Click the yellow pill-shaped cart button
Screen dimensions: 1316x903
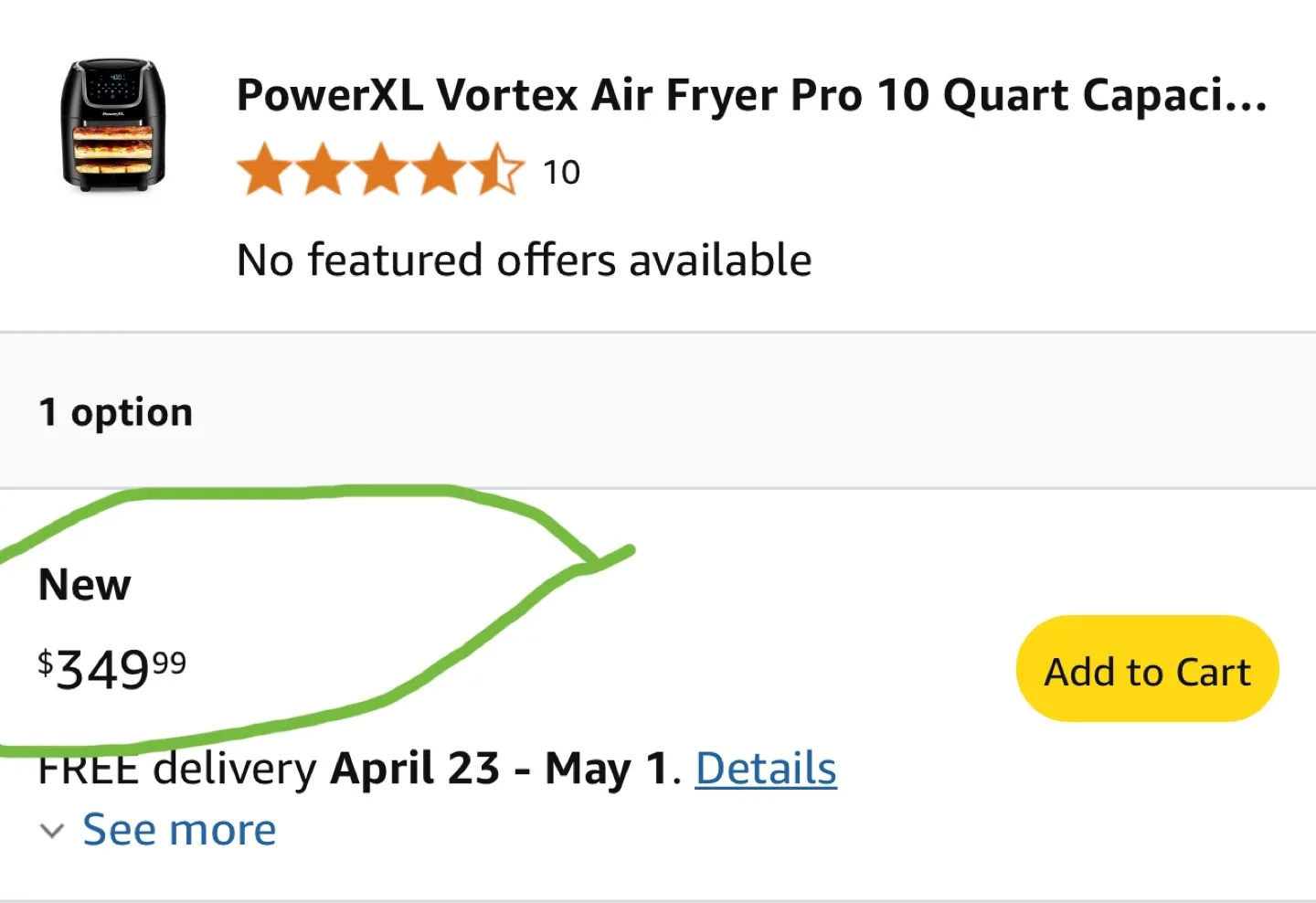tap(1146, 669)
